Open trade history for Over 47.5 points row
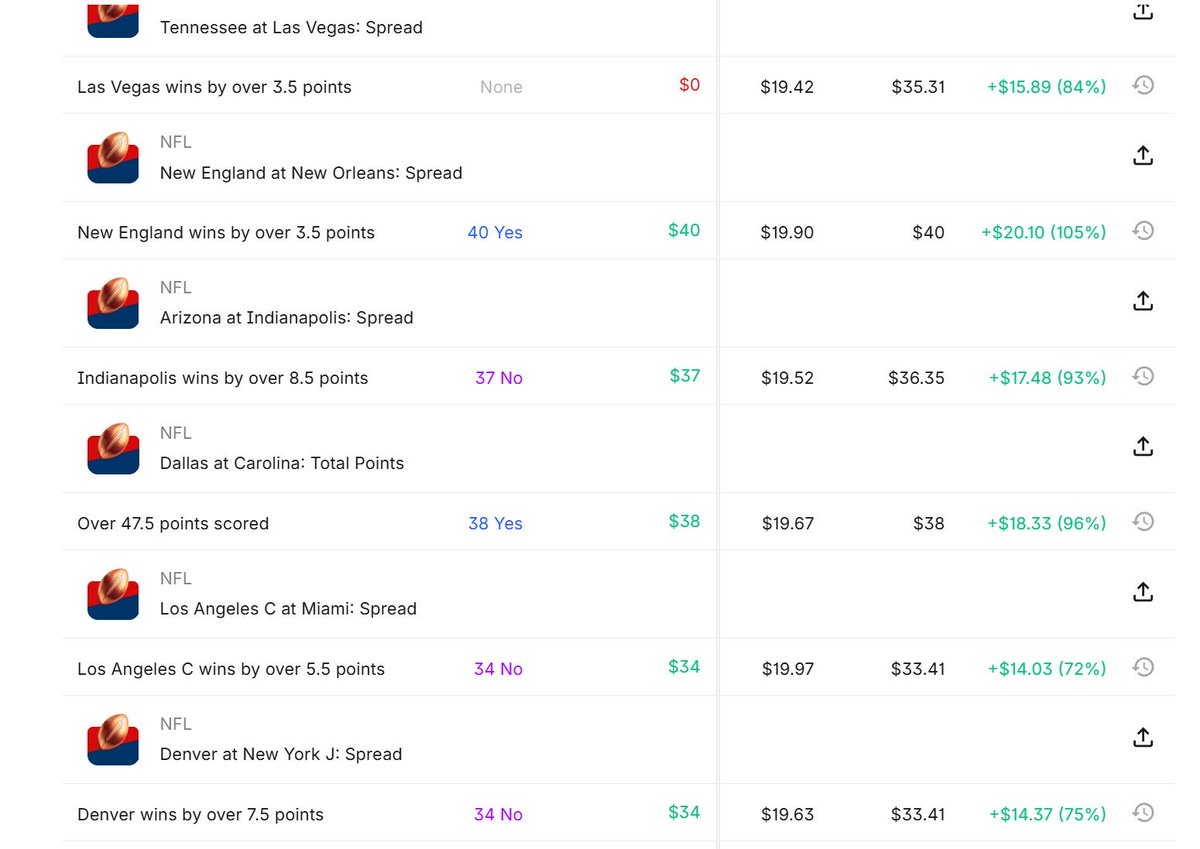This screenshot has width=1200, height=849. tap(1142, 522)
